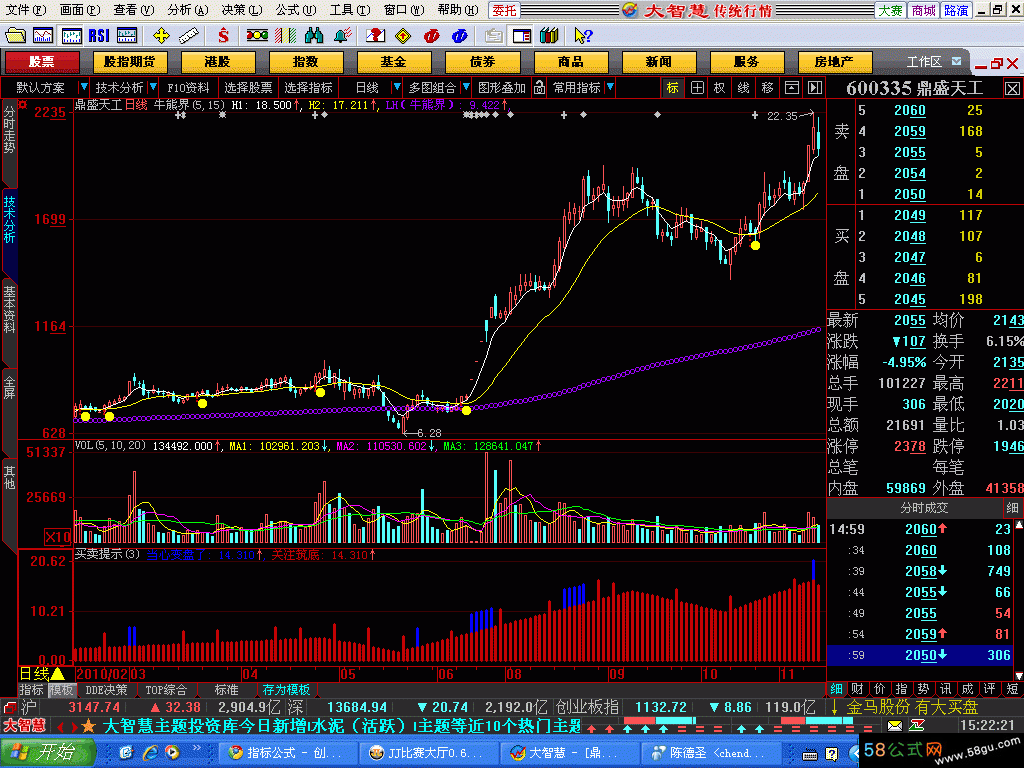Viewport: 1024px width, 768px height.
Task: Select the line chart toolbar icon
Action: tap(43, 35)
